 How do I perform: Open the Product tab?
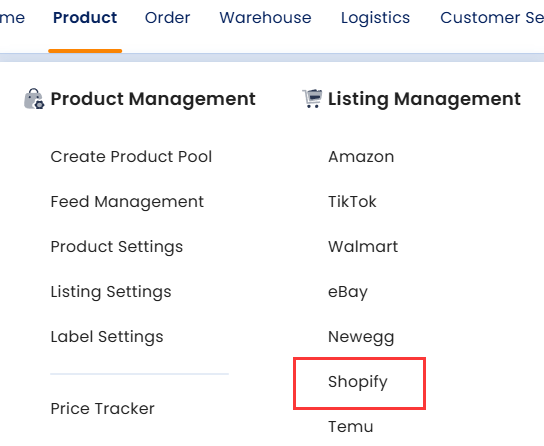click(x=85, y=18)
